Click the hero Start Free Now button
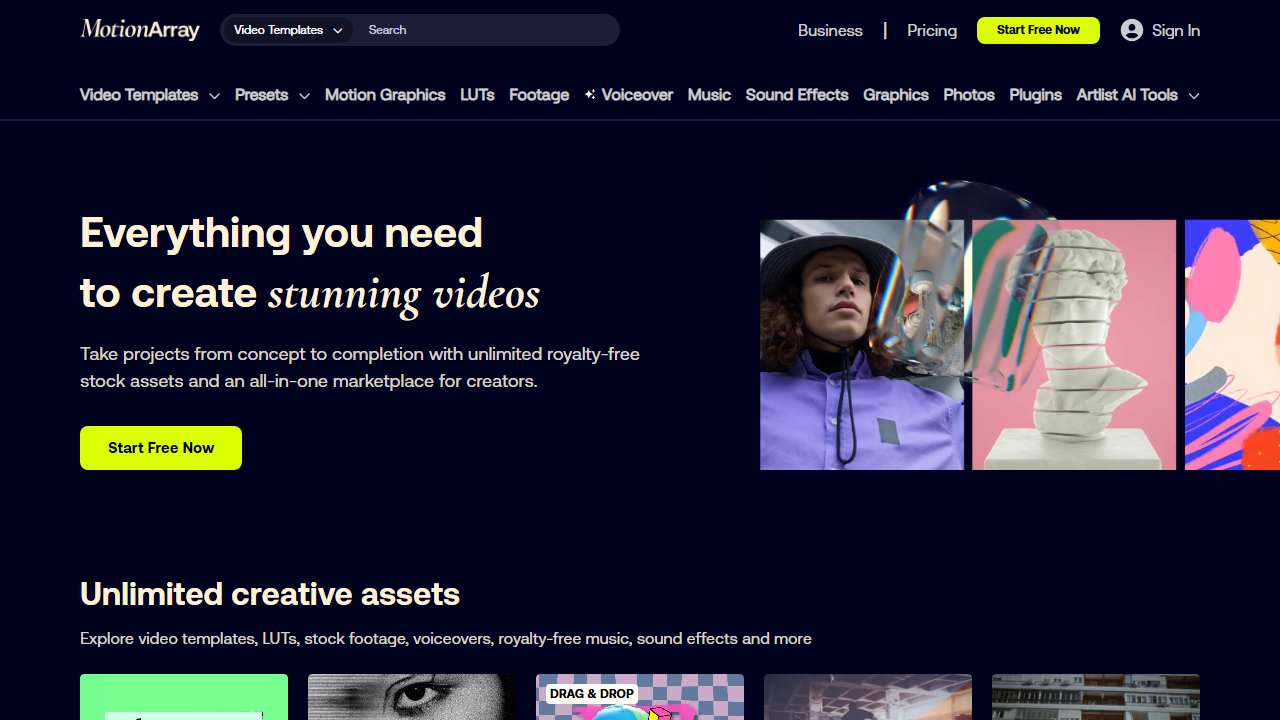Screen dimensions: 1280x720 click(161, 448)
